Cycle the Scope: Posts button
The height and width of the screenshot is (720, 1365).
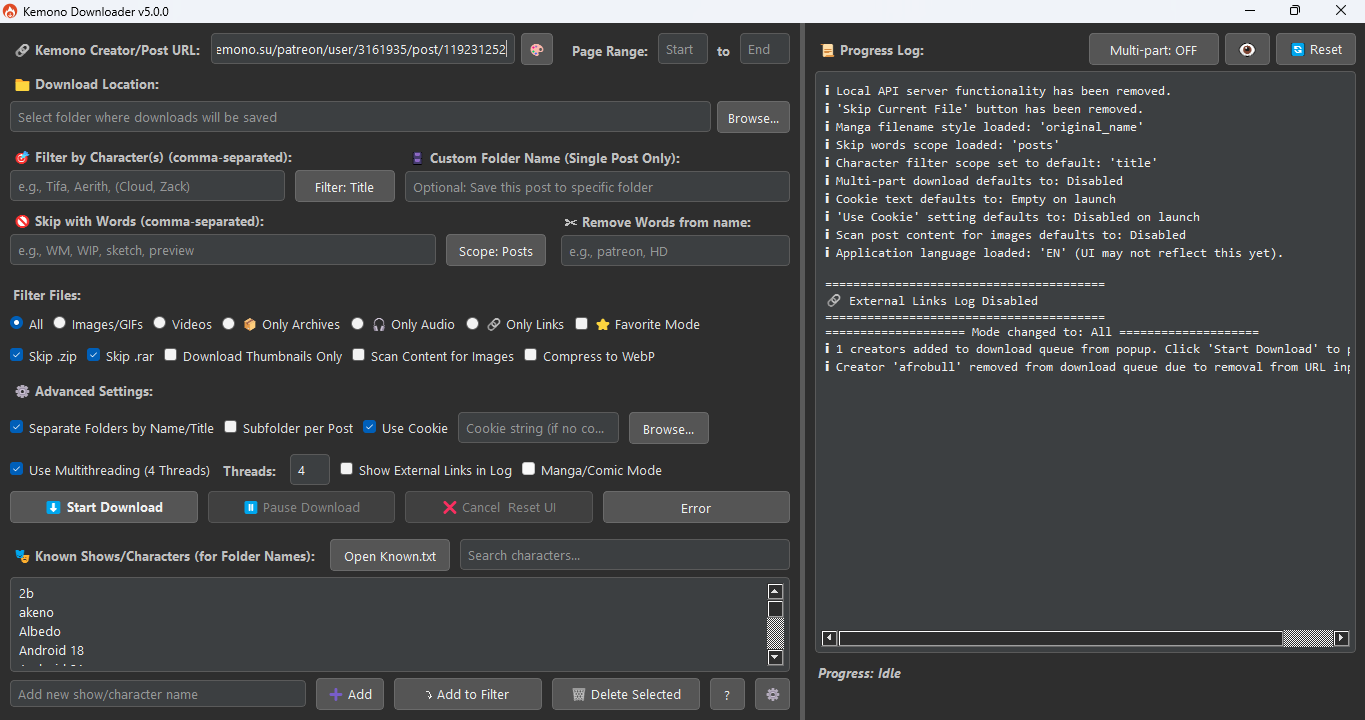(x=495, y=251)
